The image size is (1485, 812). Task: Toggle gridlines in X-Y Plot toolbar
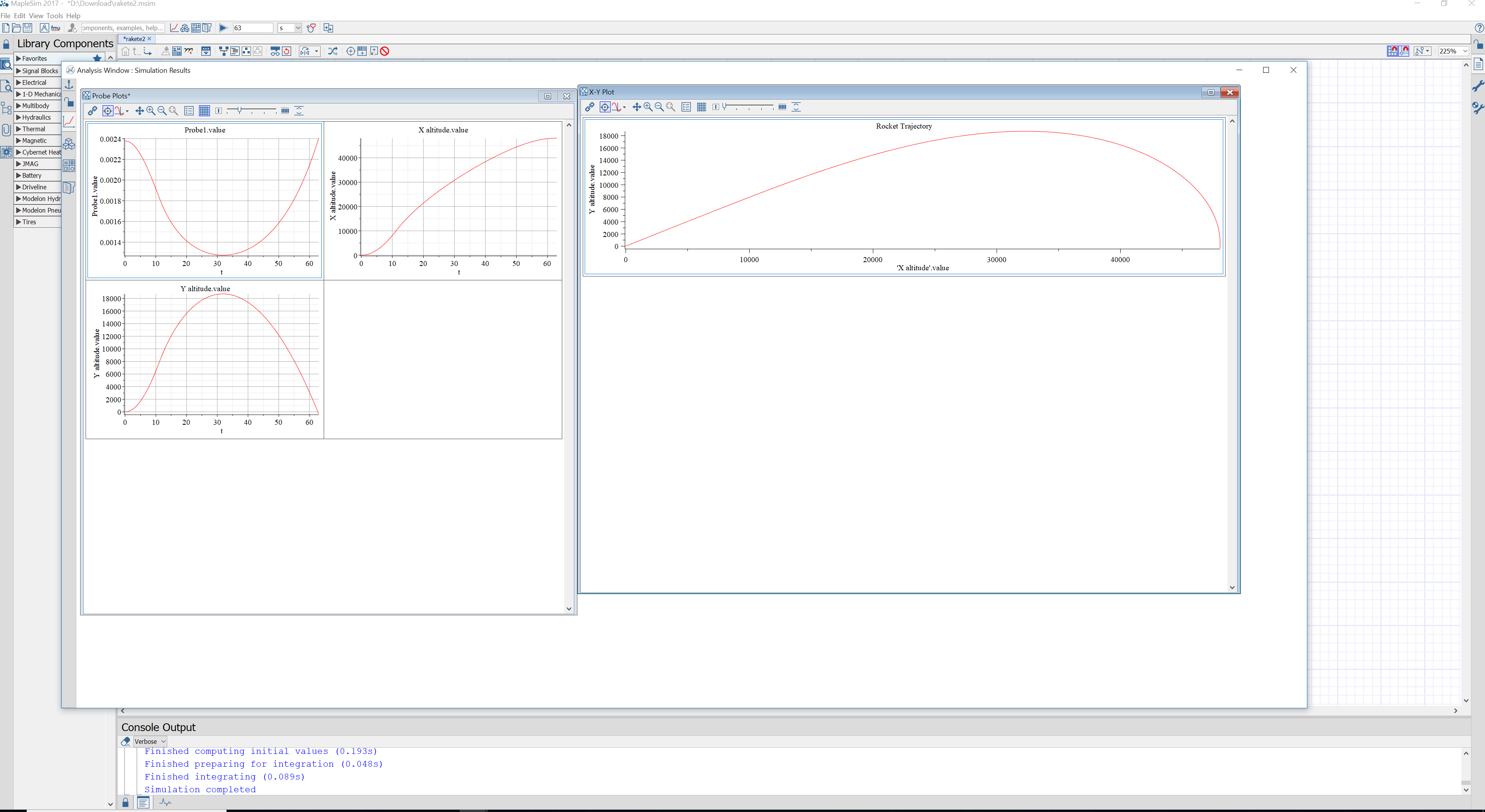pyautogui.click(x=702, y=106)
